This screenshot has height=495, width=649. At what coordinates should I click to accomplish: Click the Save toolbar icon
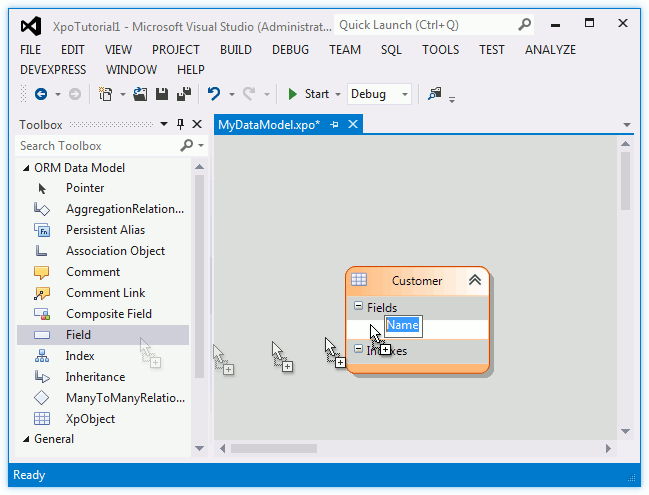pos(162,94)
